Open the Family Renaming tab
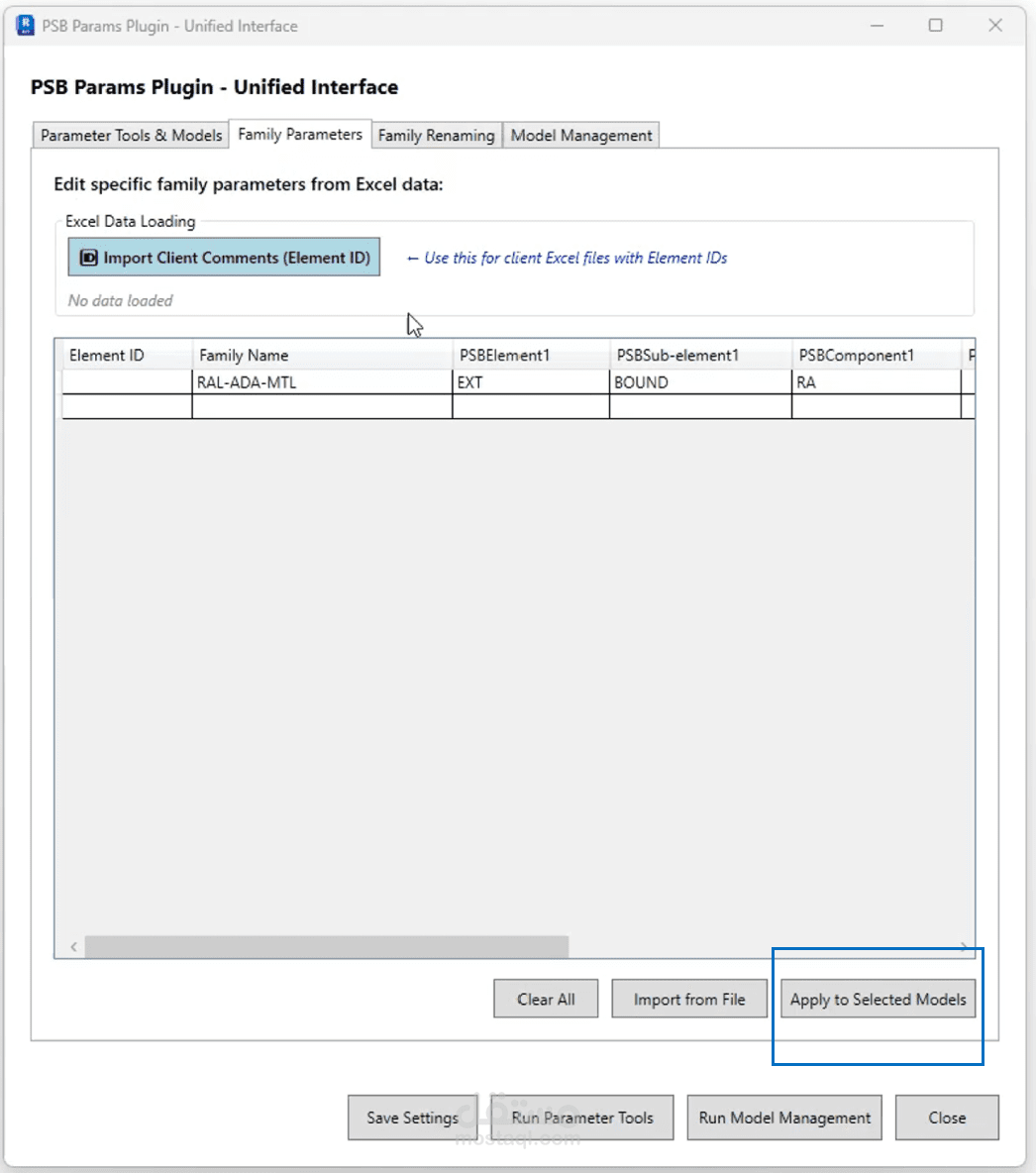This screenshot has width=1036, height=1173. tap(436, 136)
